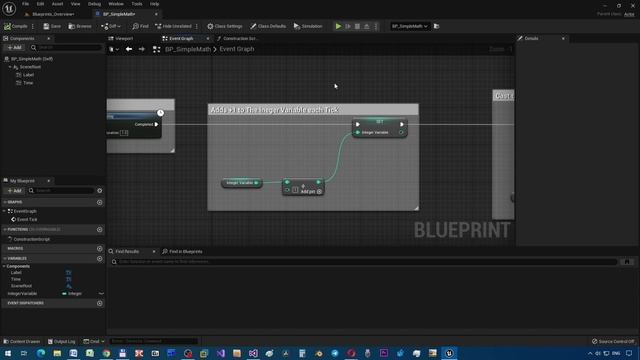Click the icon beside debug object dropdown

(x=436, y=26)
